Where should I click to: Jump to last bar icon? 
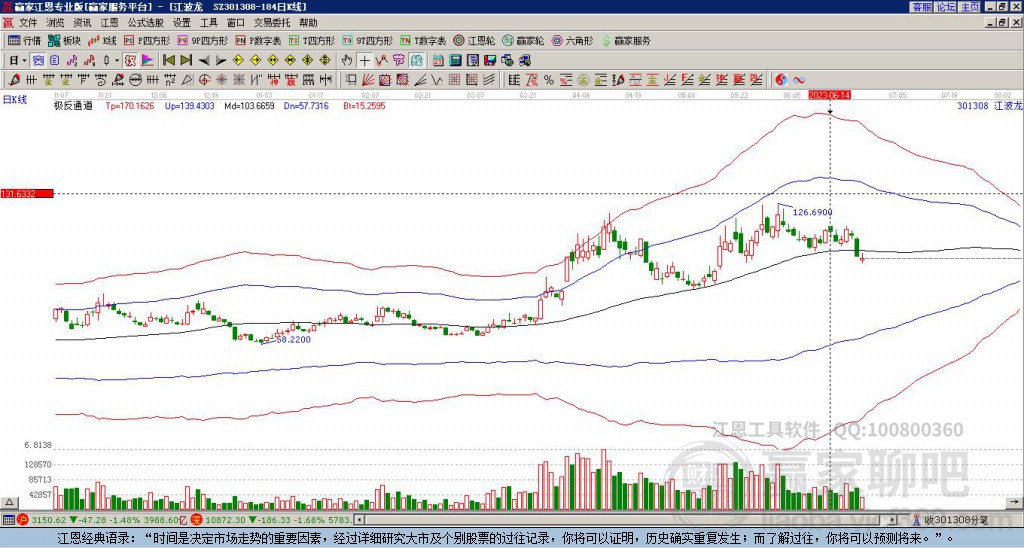tap(186, 61)
